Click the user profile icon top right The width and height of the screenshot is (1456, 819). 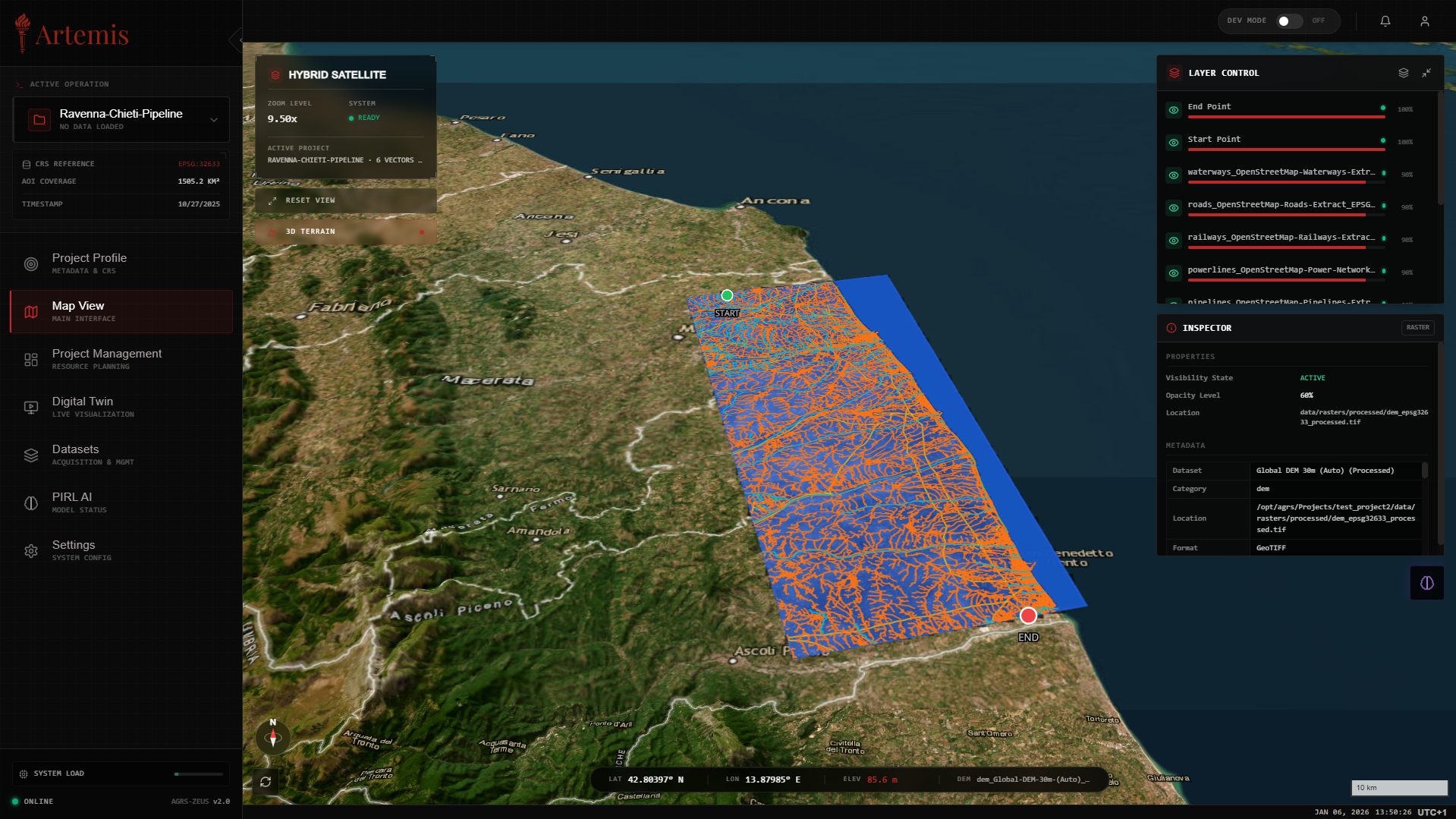(1425, 20)
